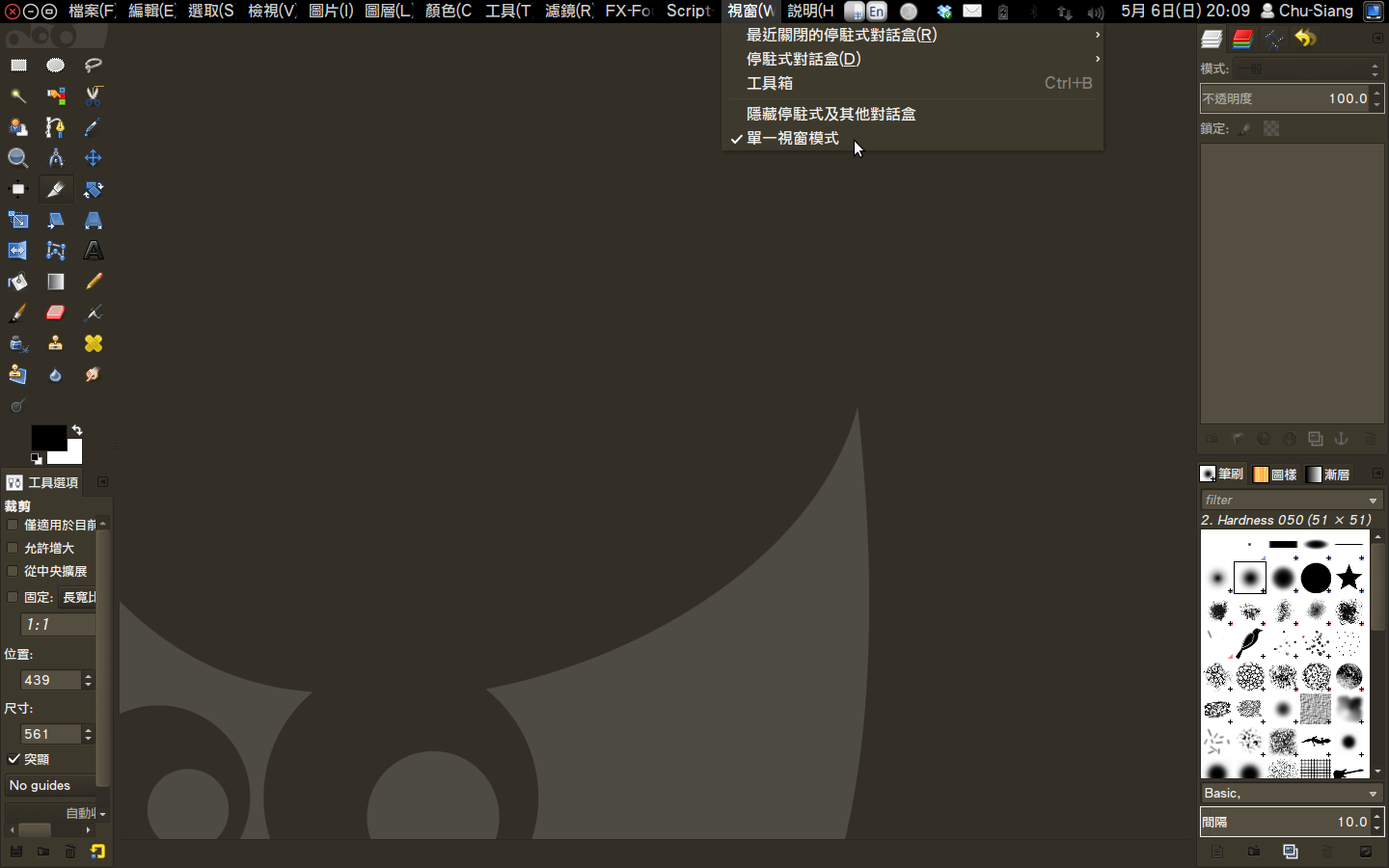This screenshot has width=1389, height=868.
Task: Activate the Flip tool
Action: click(18, 251)
